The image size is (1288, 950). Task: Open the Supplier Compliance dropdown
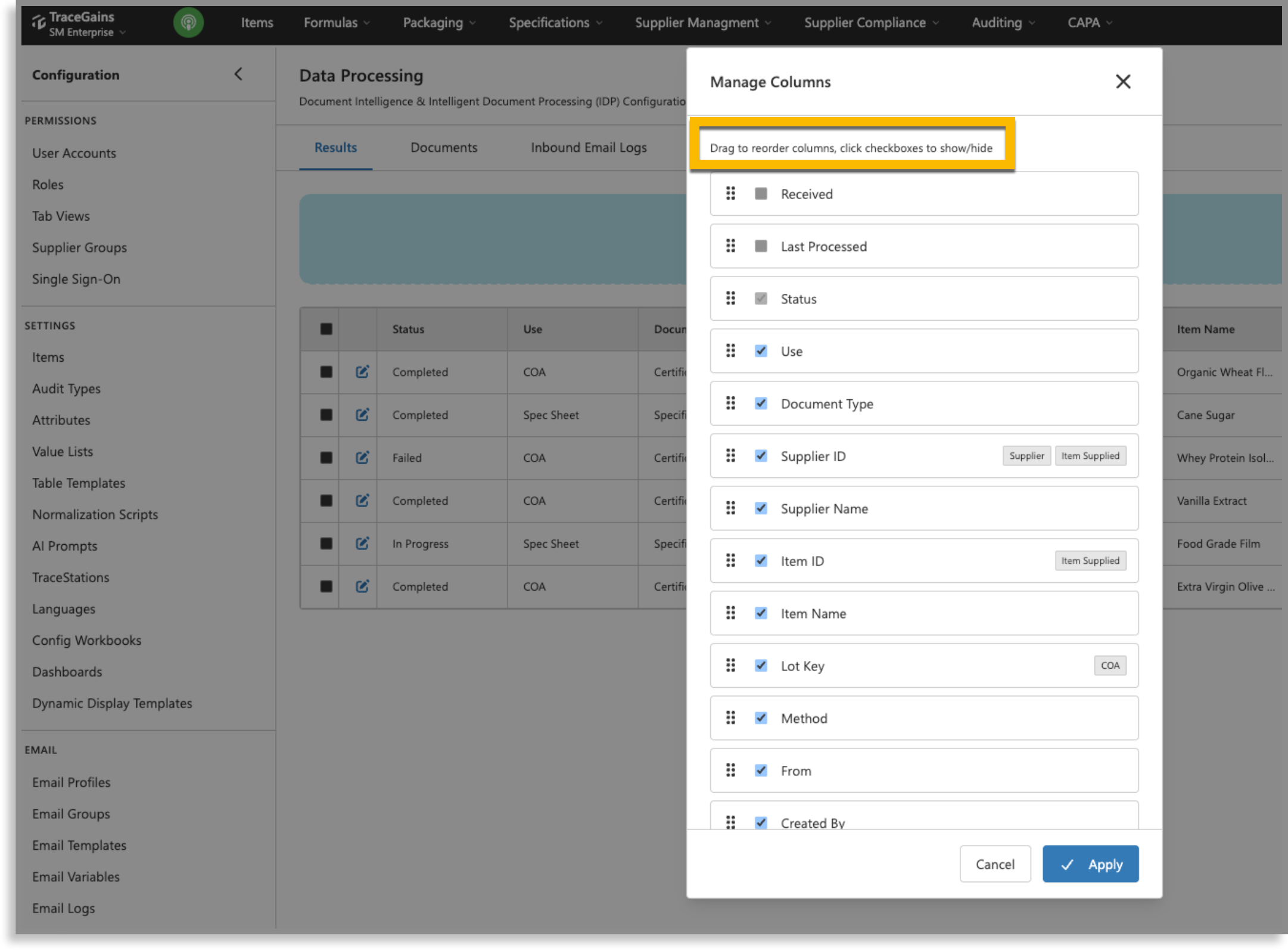pyautogui.click(x=871, y=23)
